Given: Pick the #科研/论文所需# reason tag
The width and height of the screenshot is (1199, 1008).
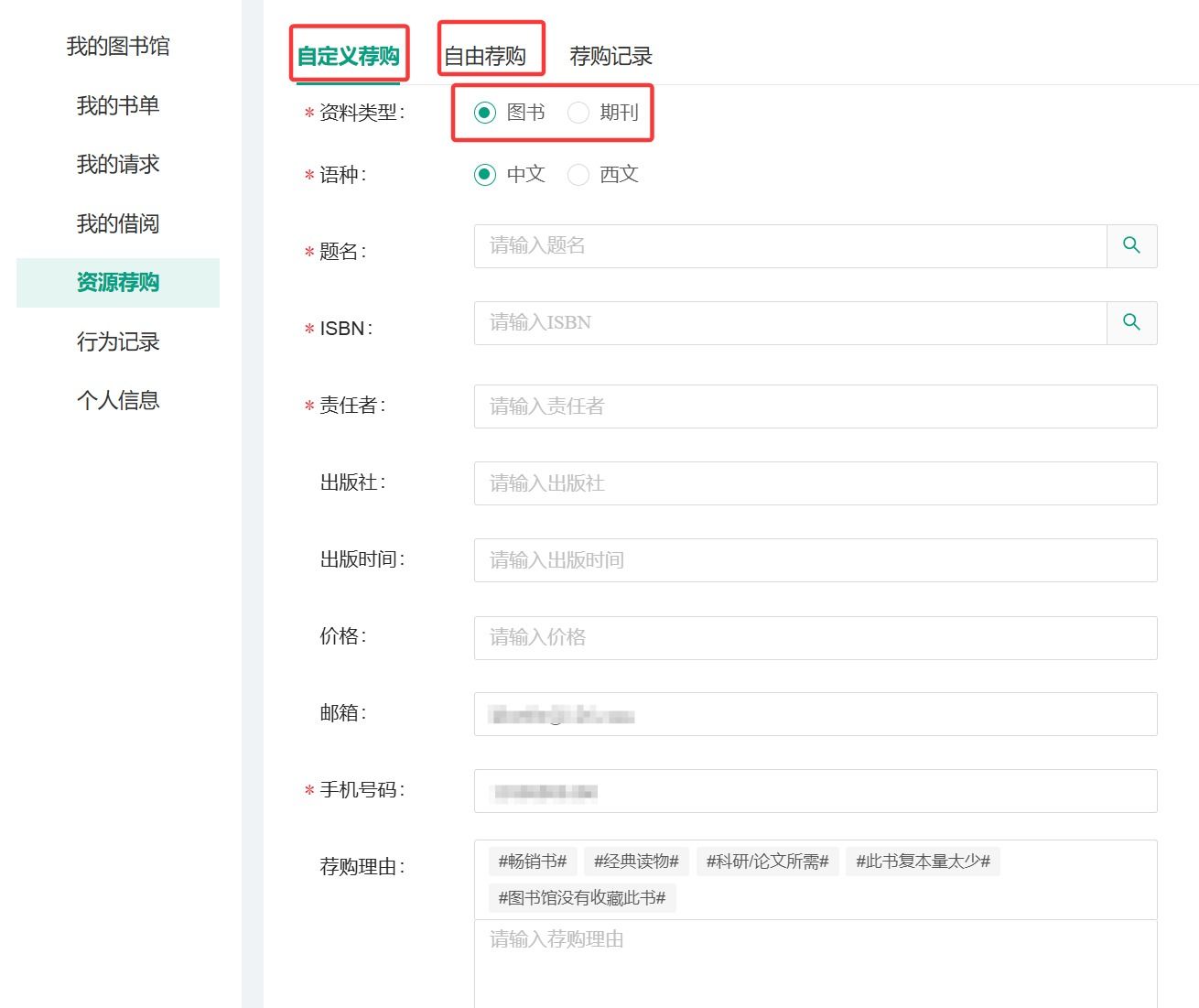Looking at the screenshot, I should point(767,862).
